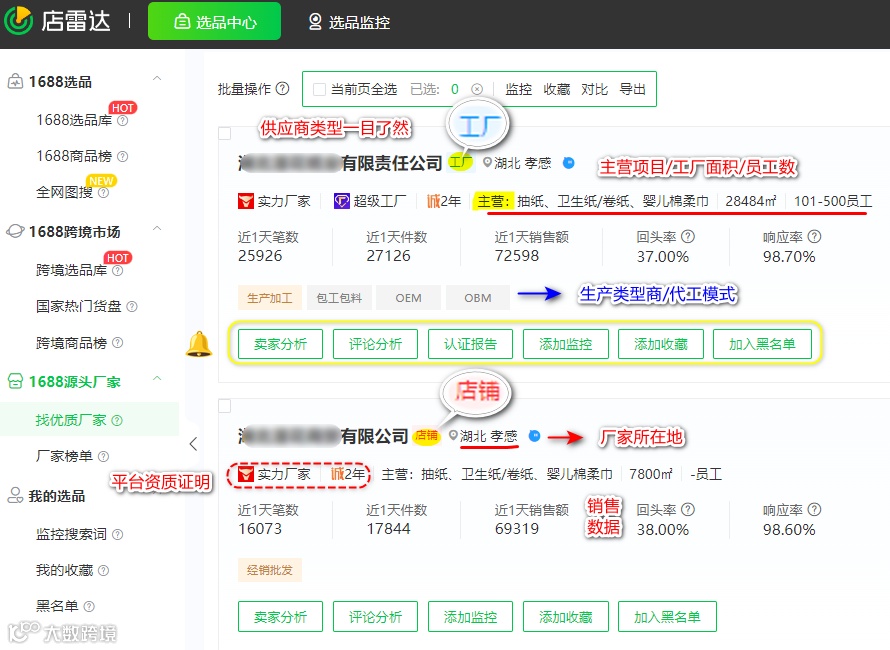Open 黑名单 in the sidebar
This screenshot has height=650, width=890.
point(57,606)
